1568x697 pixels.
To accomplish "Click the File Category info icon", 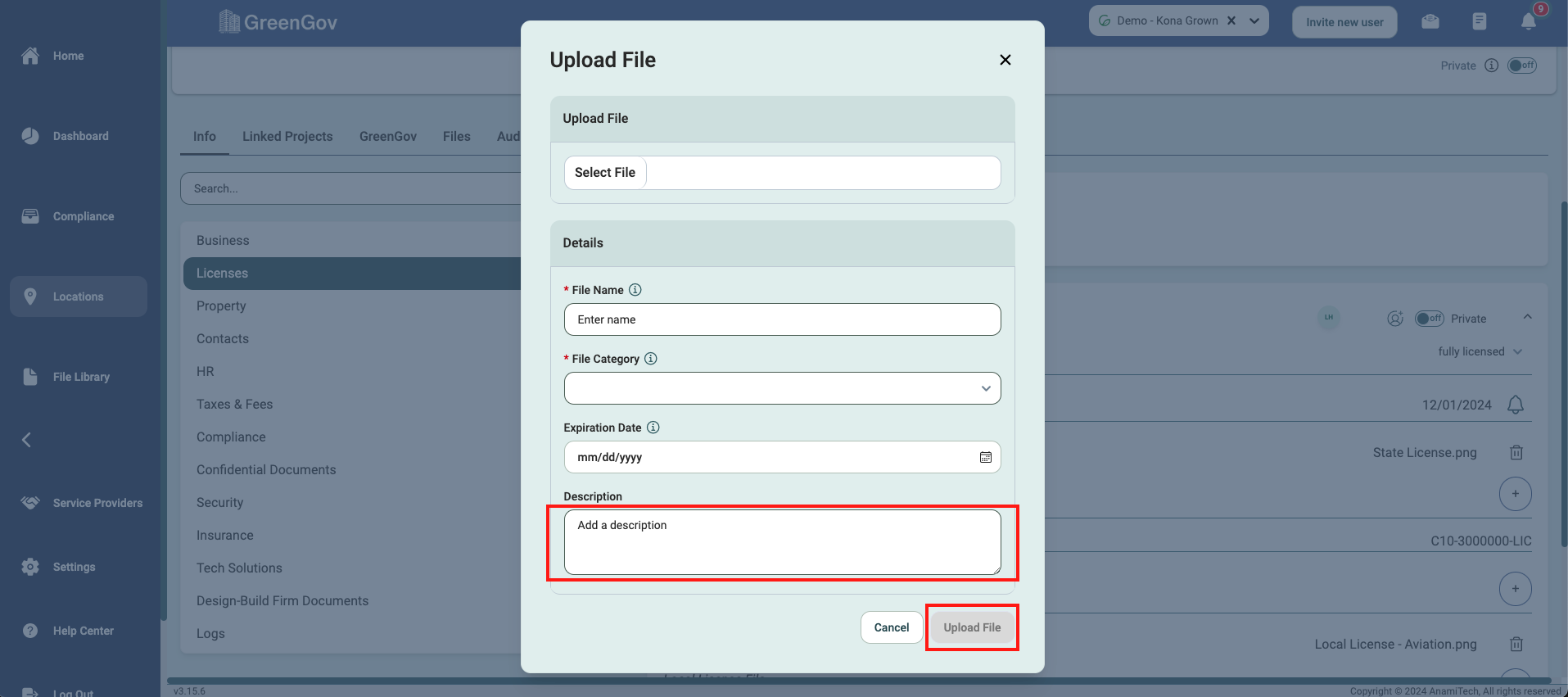I will [651, 359].
